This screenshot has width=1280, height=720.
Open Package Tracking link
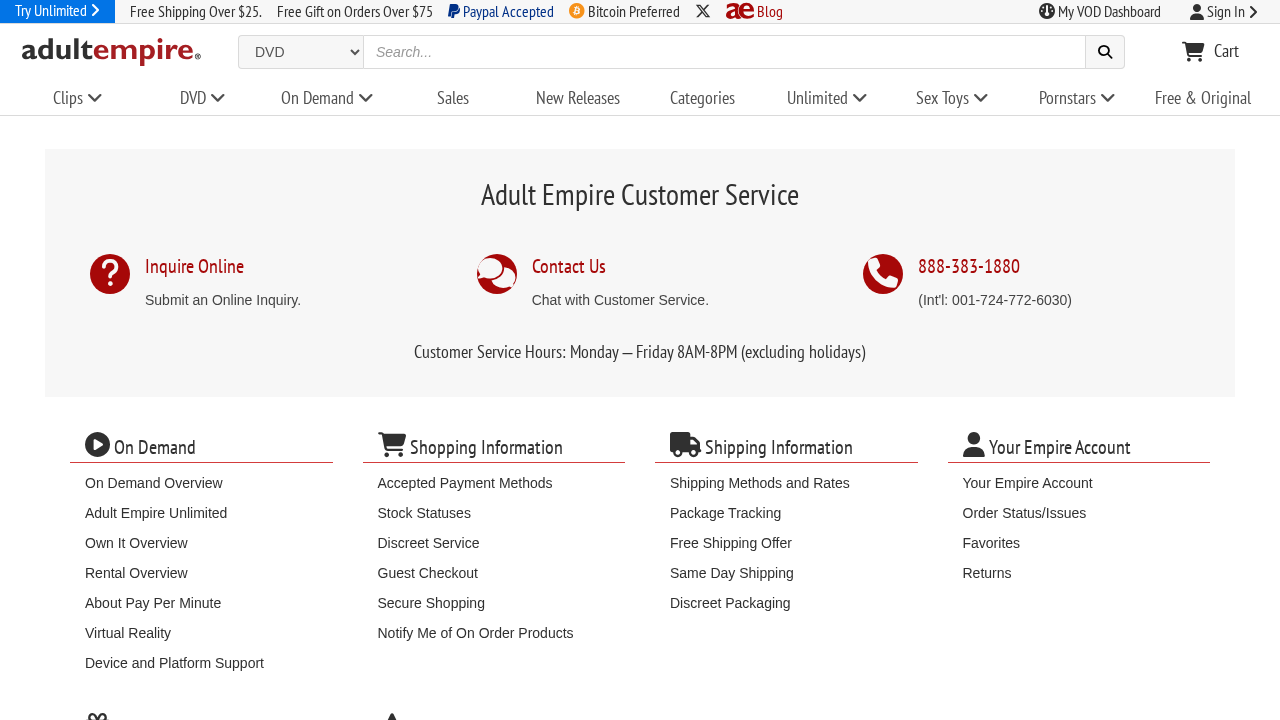(x=725, y=513)
